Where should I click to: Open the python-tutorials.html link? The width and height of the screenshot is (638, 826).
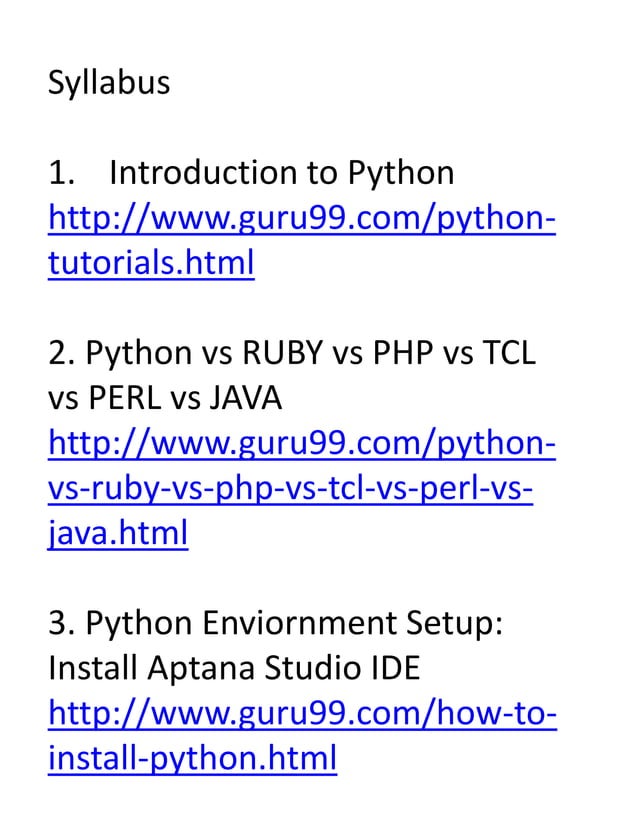tap(302, 219)
